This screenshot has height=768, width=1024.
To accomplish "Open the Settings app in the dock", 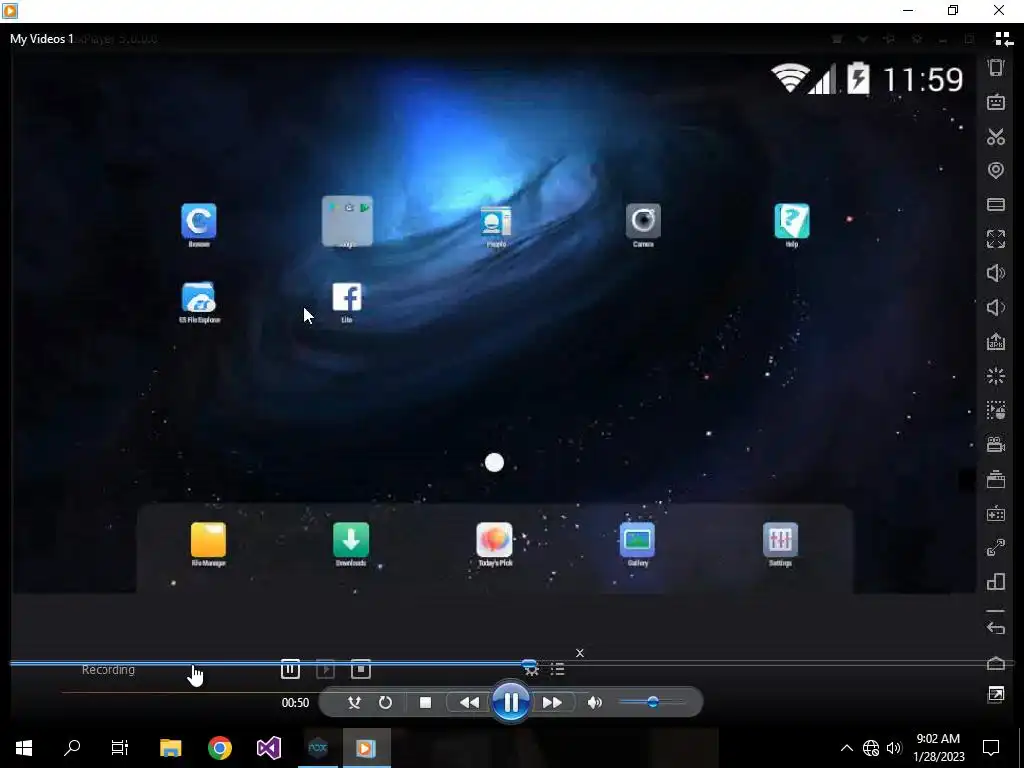I will (x=780, y=544).
